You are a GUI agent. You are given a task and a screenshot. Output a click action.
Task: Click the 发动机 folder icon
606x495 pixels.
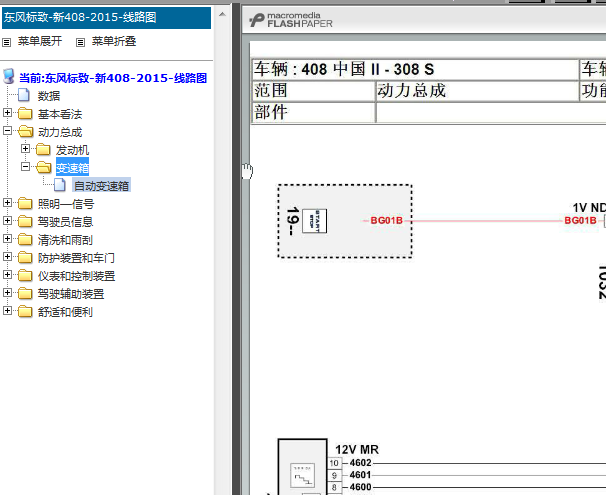[43, 149]
